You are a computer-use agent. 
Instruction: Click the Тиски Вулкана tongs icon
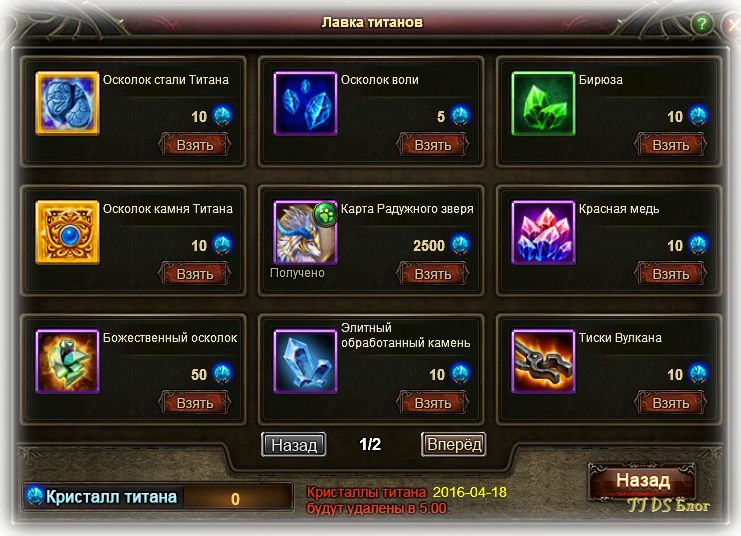[x=543, y=361]
